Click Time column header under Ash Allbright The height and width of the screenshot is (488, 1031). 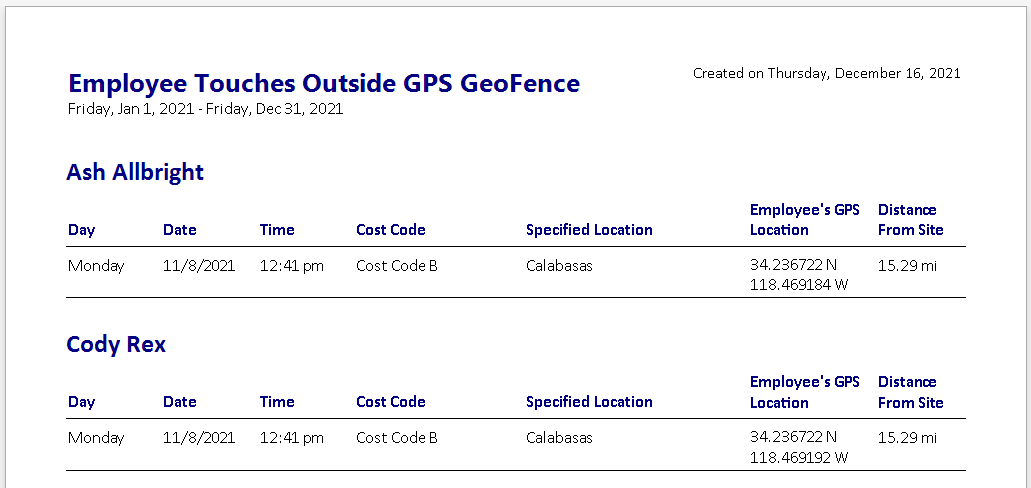[x=277, y=230]
